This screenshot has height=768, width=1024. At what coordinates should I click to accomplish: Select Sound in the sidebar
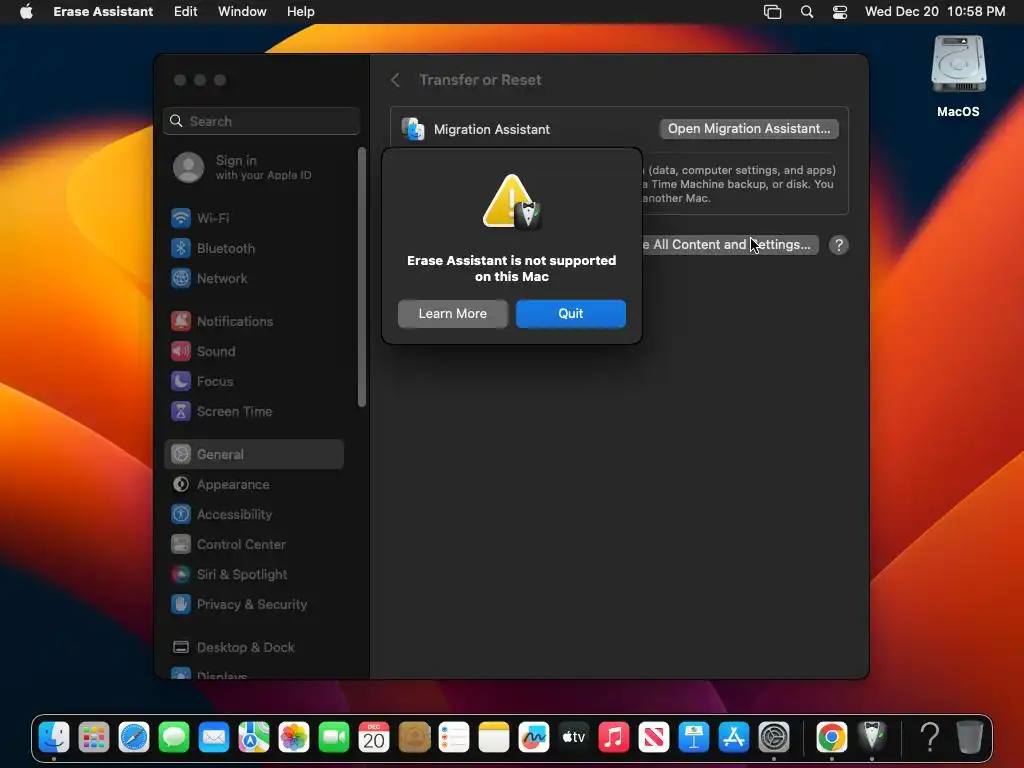tap(255, 351)
